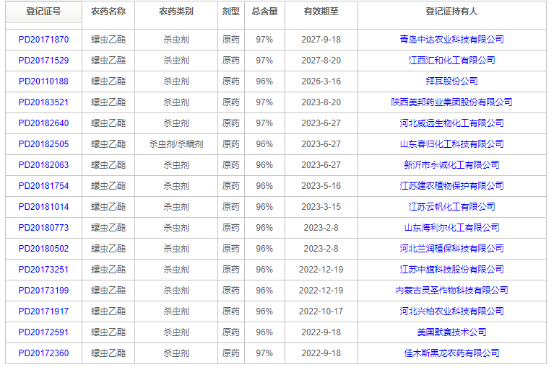
Task: Click holder 陕西美邦药业集团股份有限公司
Action: point(452,102)
